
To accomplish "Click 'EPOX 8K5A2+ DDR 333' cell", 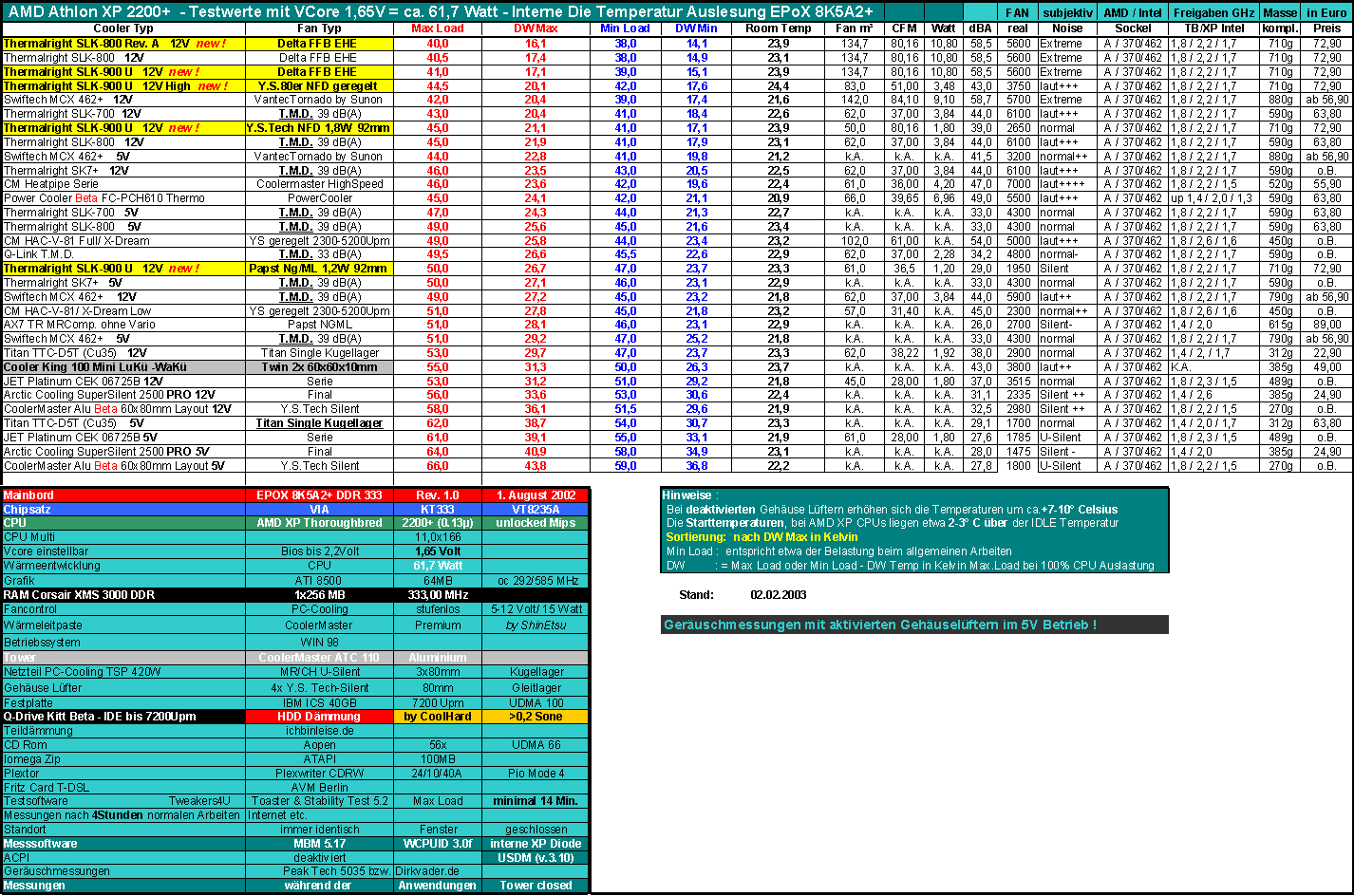I will (x=319, y=495).
